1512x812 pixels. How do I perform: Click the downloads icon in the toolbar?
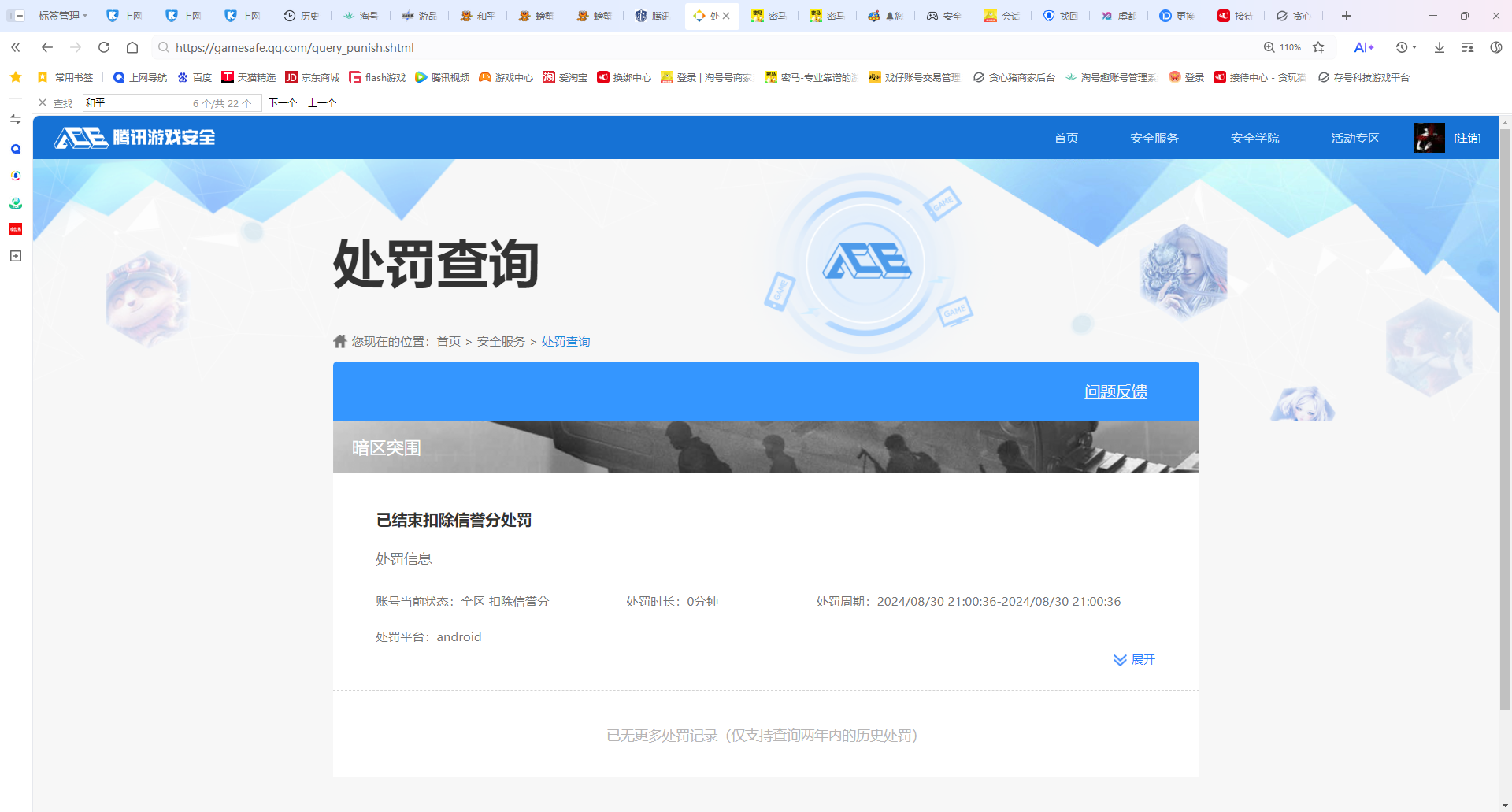(1440, 47)
